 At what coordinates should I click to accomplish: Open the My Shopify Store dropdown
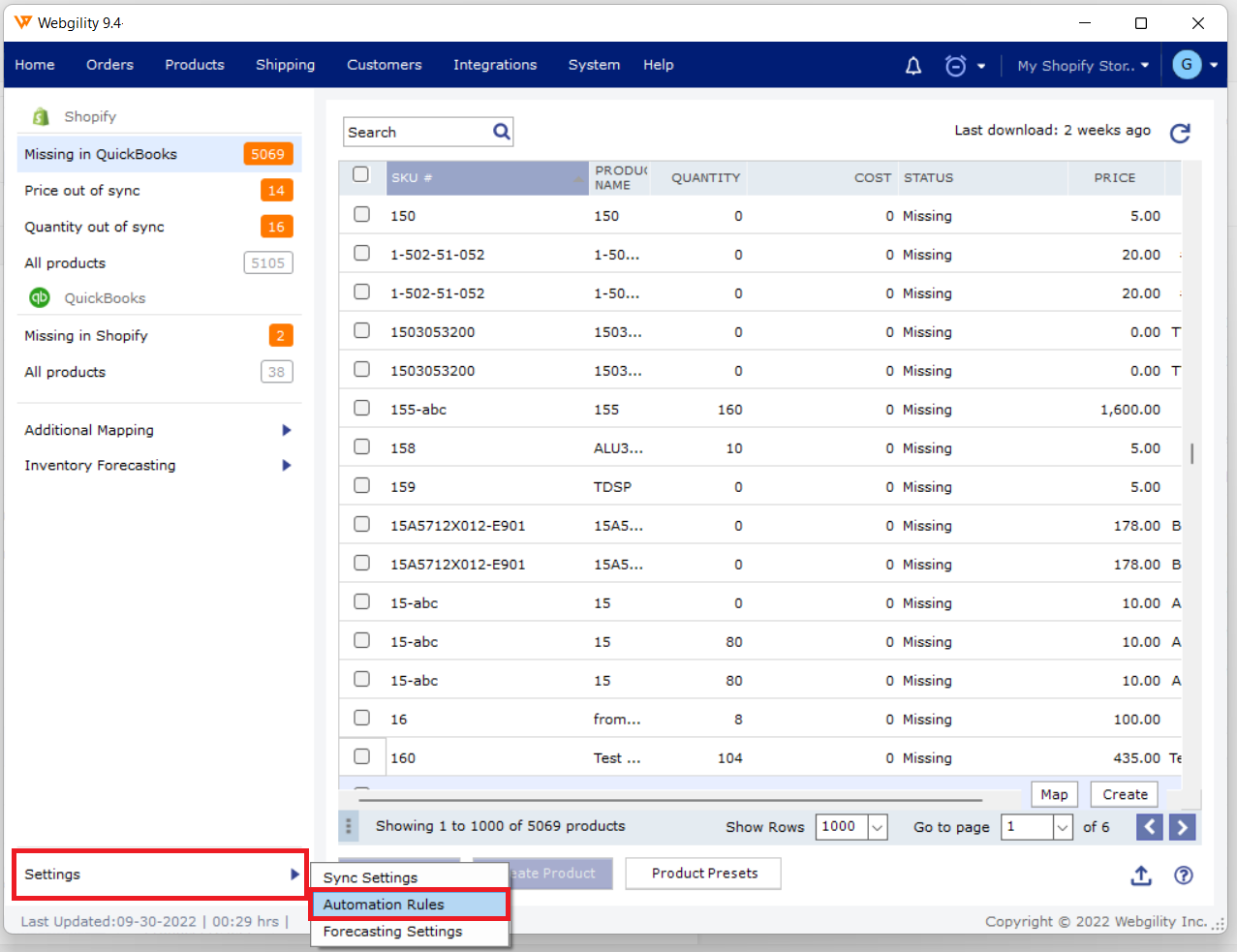pyautogui.click(x=1083, y=66)
